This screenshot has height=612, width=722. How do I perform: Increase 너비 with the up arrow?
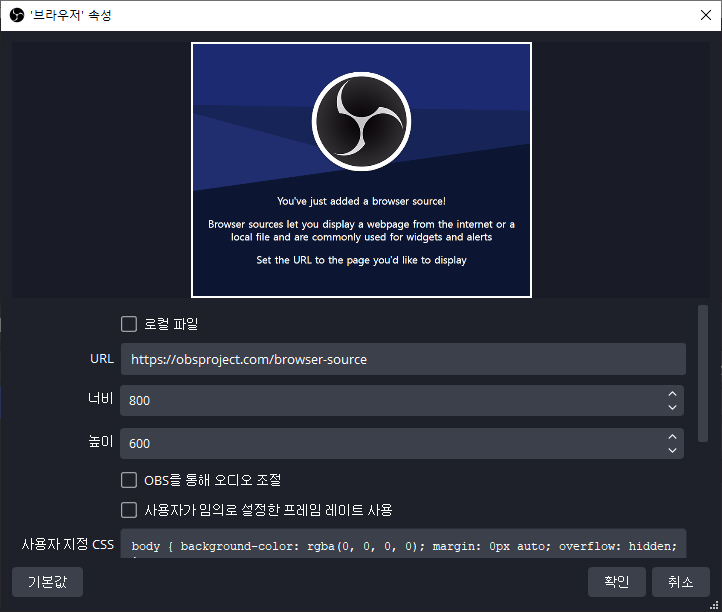click(672, 394)
